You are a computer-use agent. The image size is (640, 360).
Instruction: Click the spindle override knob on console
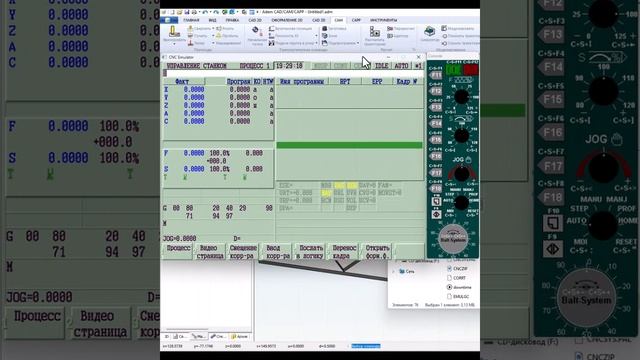462,135
